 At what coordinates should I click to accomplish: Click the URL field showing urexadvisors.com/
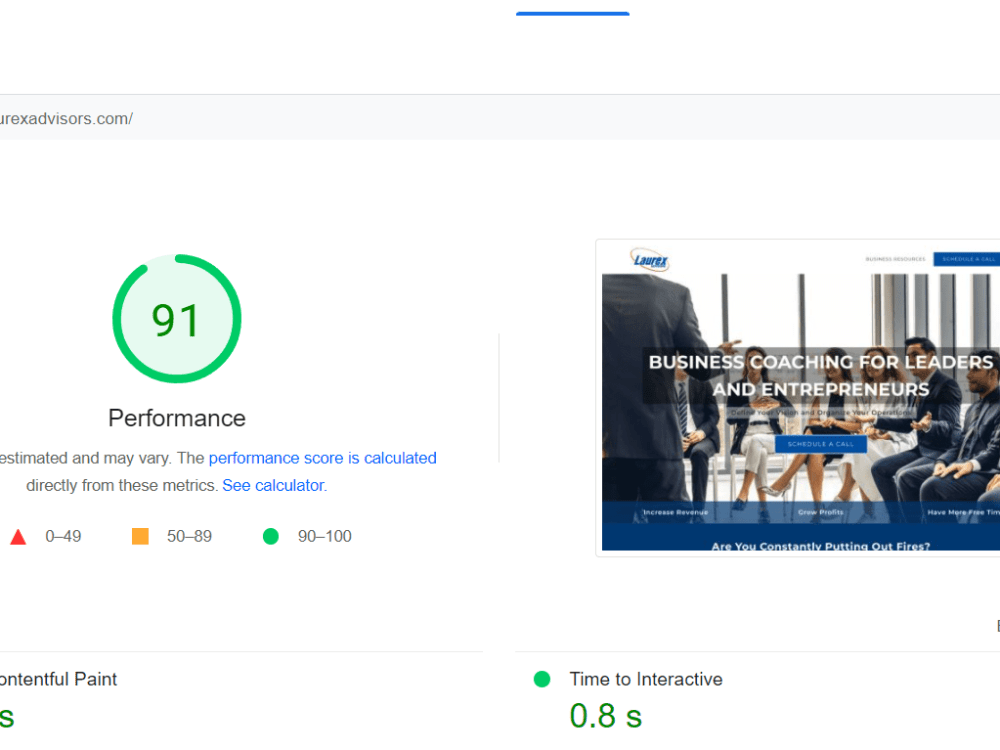[x=500, y=118]
